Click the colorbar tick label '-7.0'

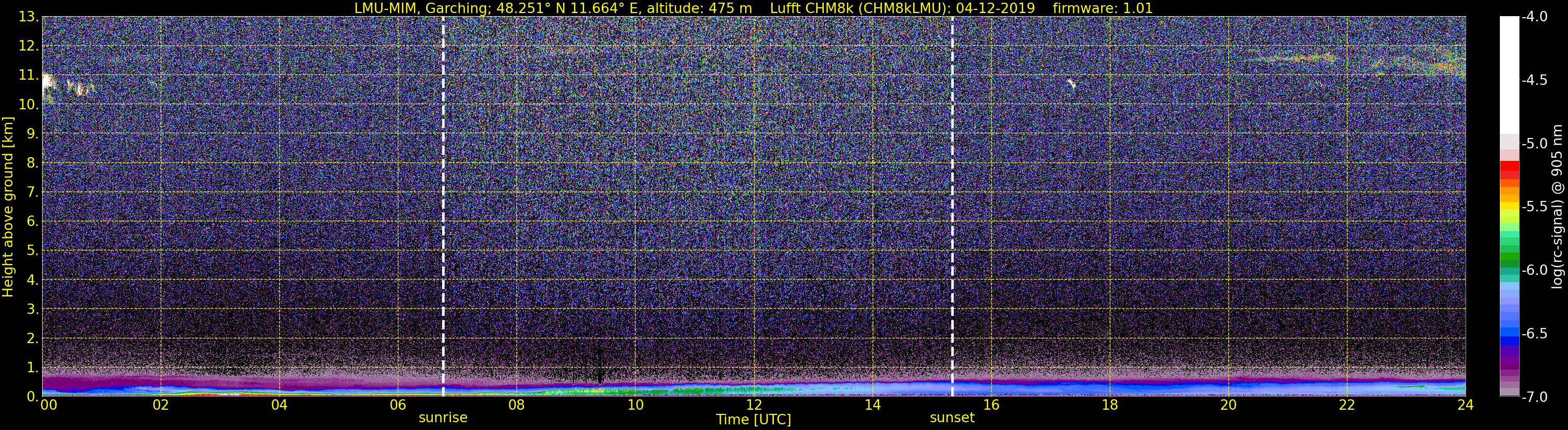[x=1535, y=397]
